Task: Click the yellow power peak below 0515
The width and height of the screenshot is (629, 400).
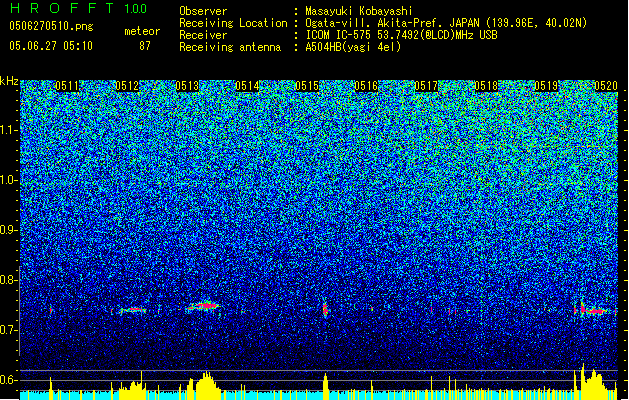Action: tap(325, 386)
